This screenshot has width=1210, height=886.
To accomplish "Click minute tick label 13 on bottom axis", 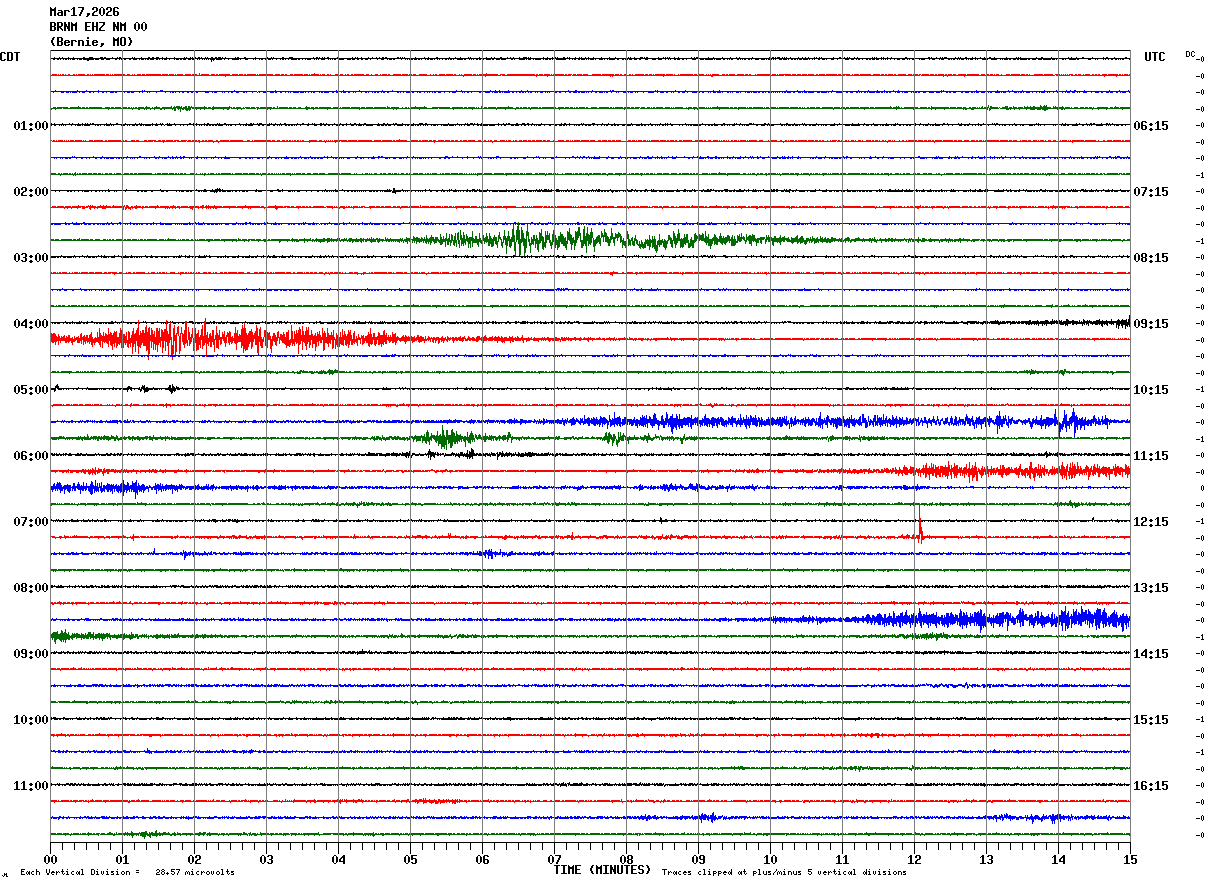I will point(986,859).
